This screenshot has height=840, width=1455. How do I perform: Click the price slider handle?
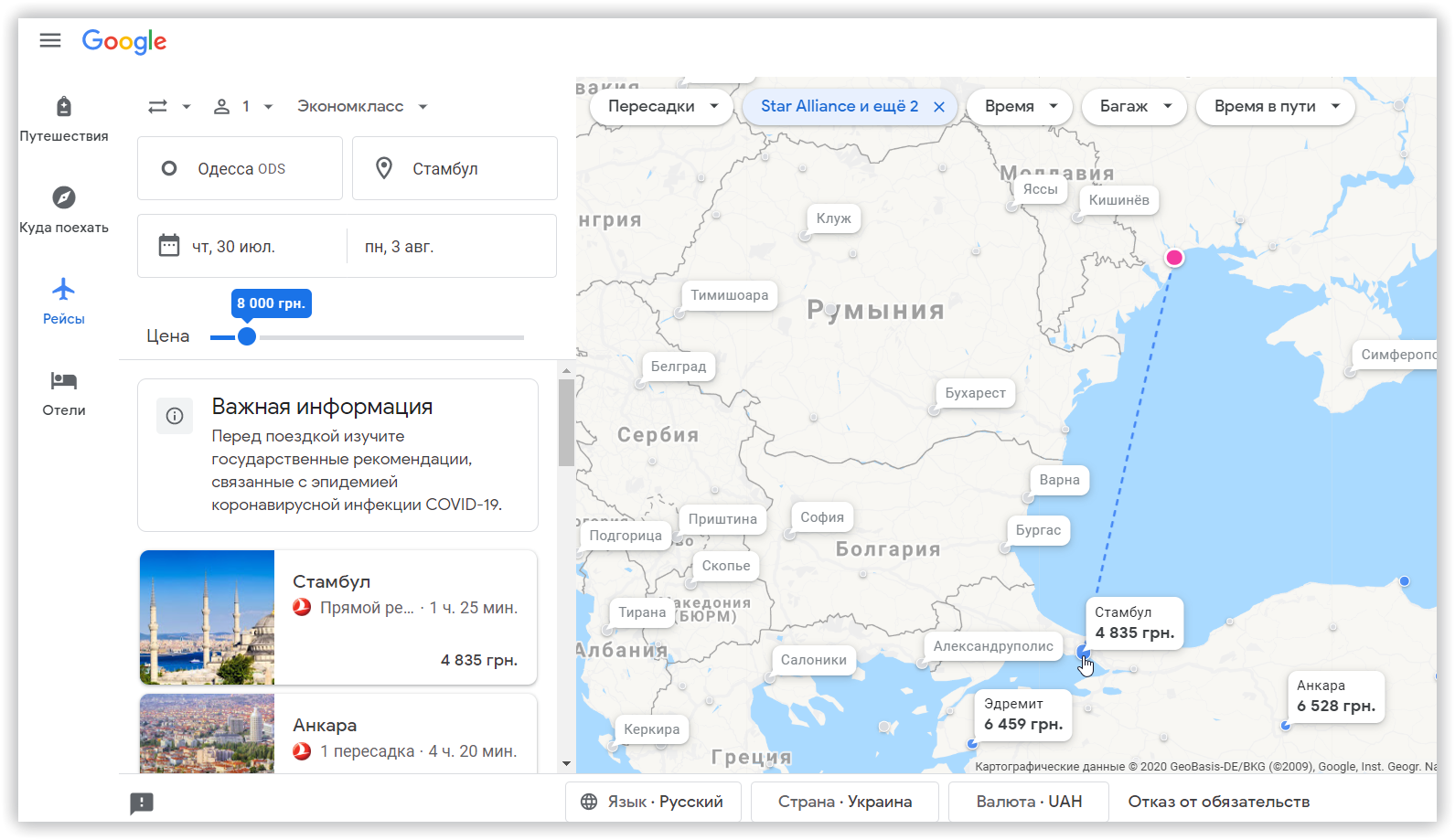(247, 336)
